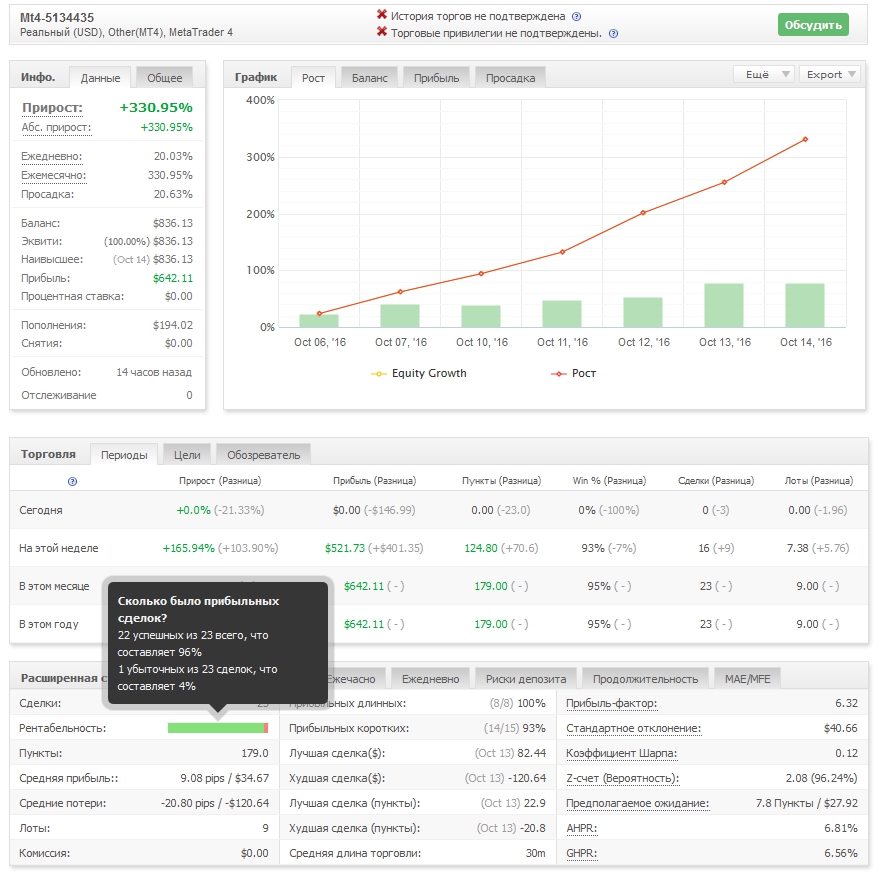
Task: Click the +165.94% weekly growth value
Action: coord(188,548)
